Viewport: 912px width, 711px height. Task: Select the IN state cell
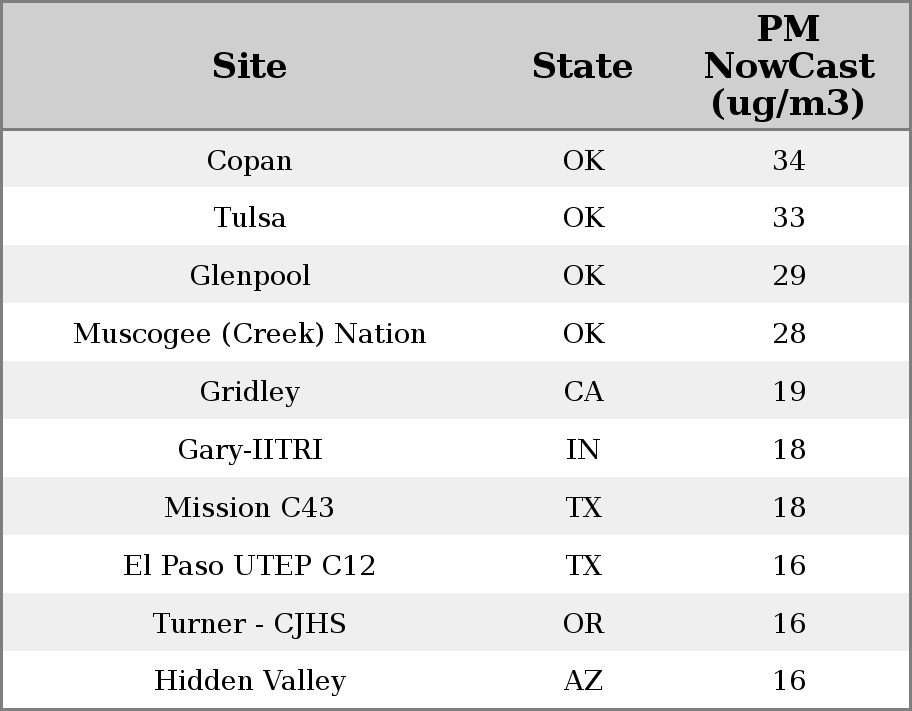click(x=583, y=450)
